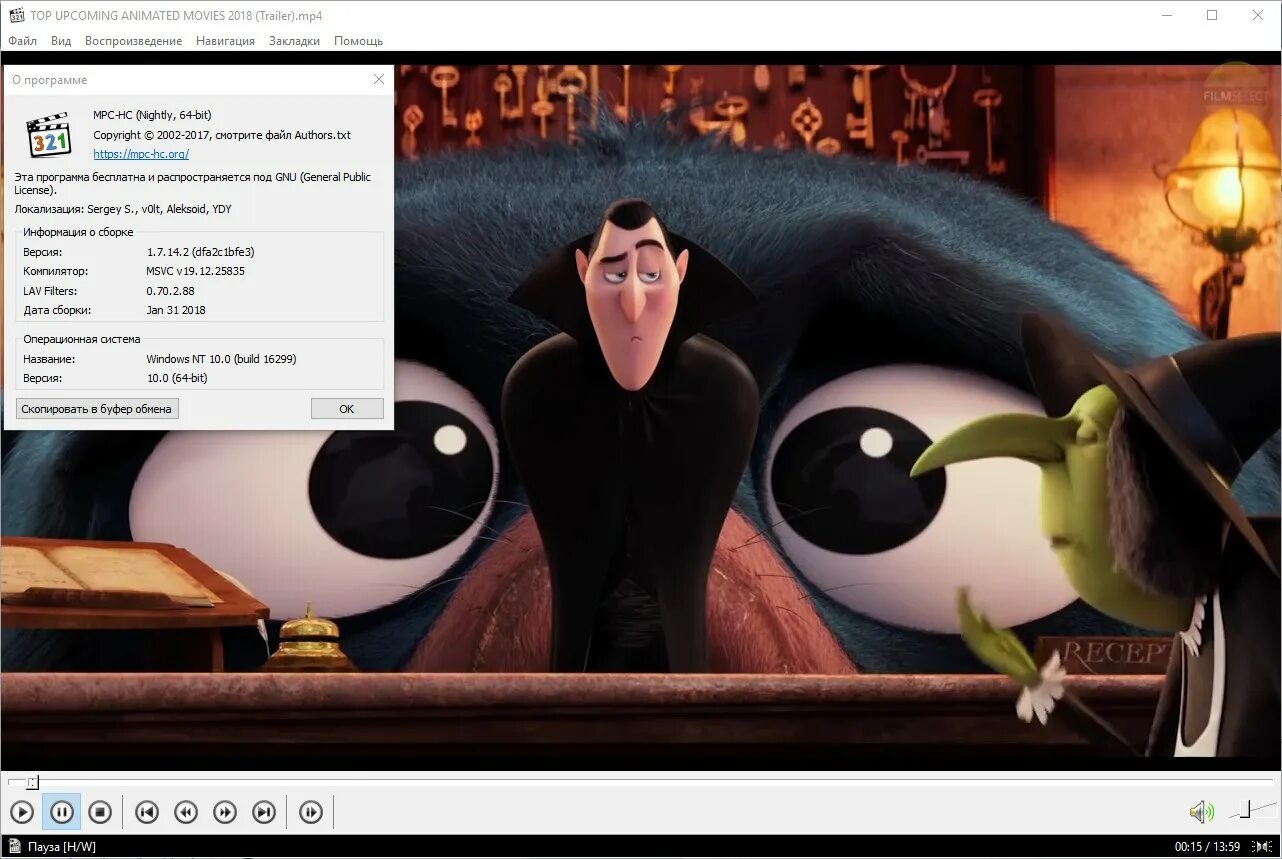Close the MPC-HC player window

[x=1258, y=15]
